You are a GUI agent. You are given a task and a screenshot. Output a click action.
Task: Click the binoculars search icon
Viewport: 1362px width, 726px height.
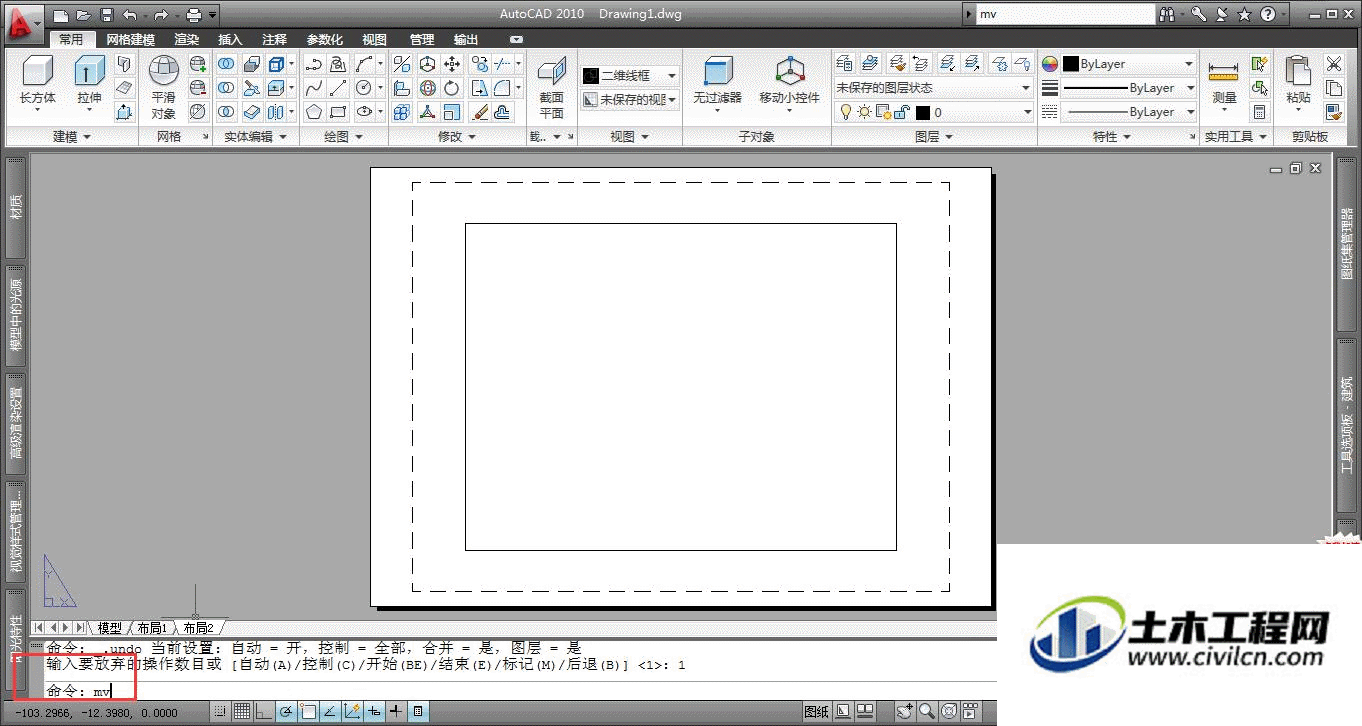[1166, 15]
